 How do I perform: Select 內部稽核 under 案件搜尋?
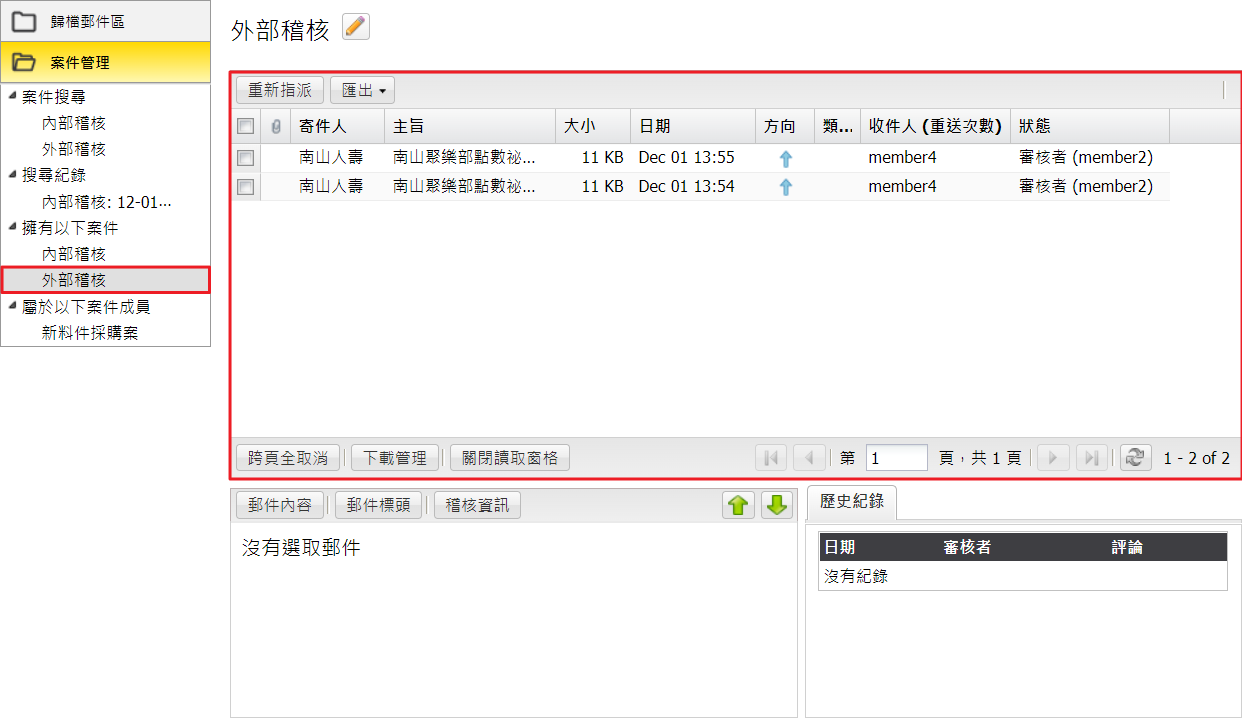coord(74,123)
